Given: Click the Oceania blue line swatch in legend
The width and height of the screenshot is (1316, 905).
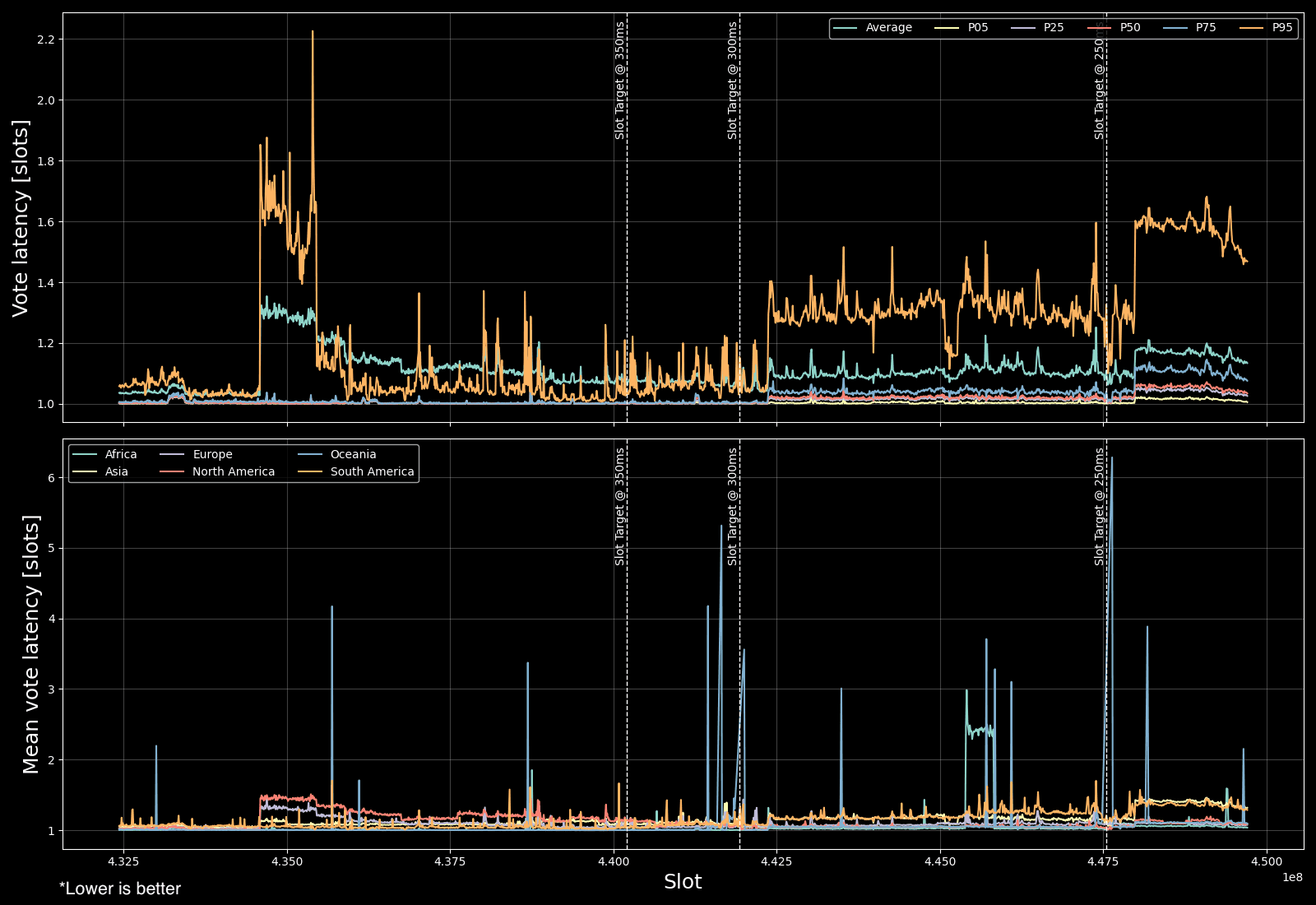Looking at the screenshot, I should 310,455.
